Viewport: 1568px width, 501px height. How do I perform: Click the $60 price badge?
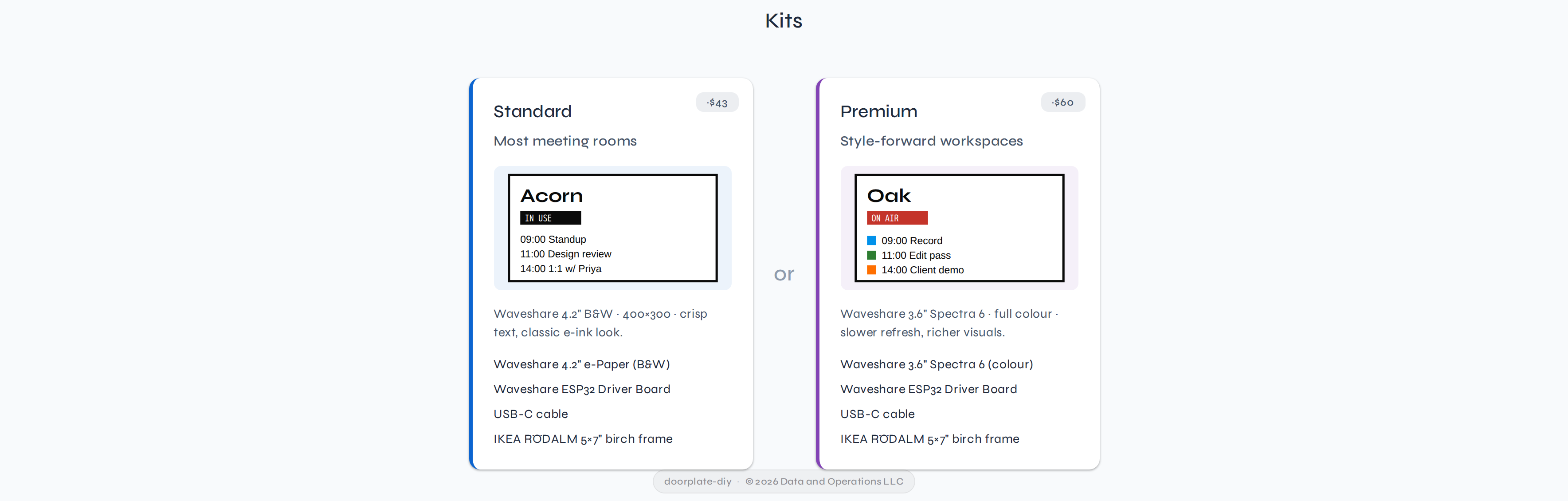[x=1063, y=103]
